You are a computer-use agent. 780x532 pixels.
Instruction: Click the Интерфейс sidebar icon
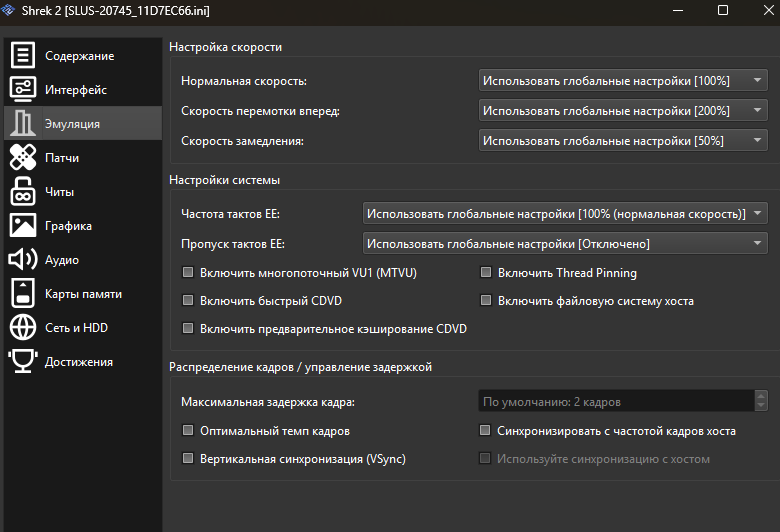pos(23,89)
